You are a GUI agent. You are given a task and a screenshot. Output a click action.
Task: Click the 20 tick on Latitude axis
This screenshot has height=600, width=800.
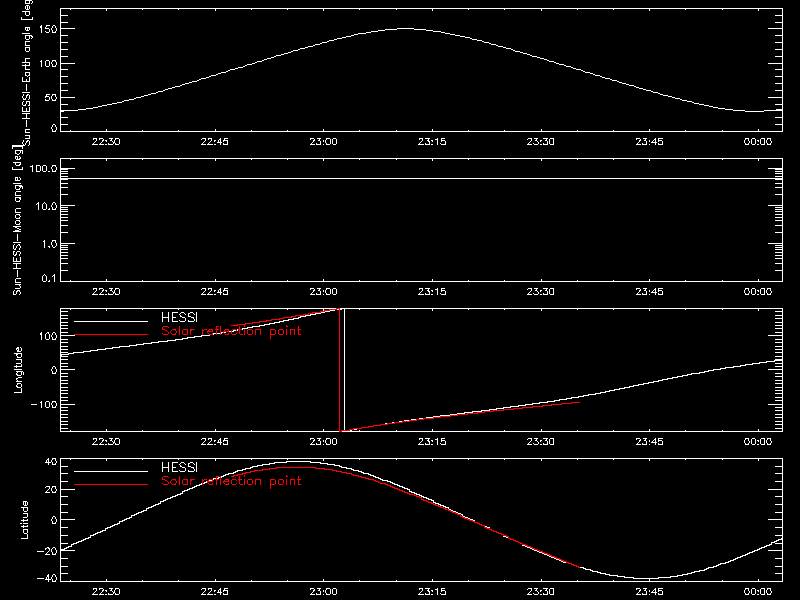[51, 489]
